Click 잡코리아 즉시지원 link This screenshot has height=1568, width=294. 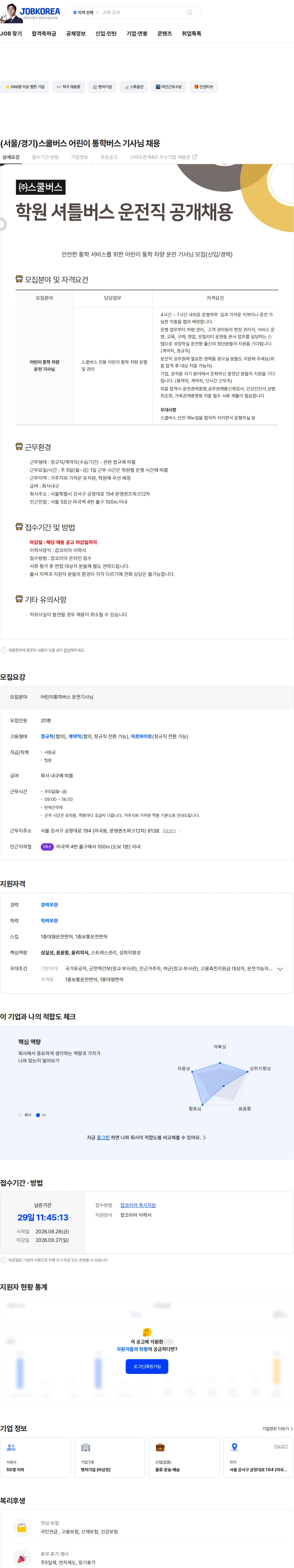click(x=138, y=1205)
